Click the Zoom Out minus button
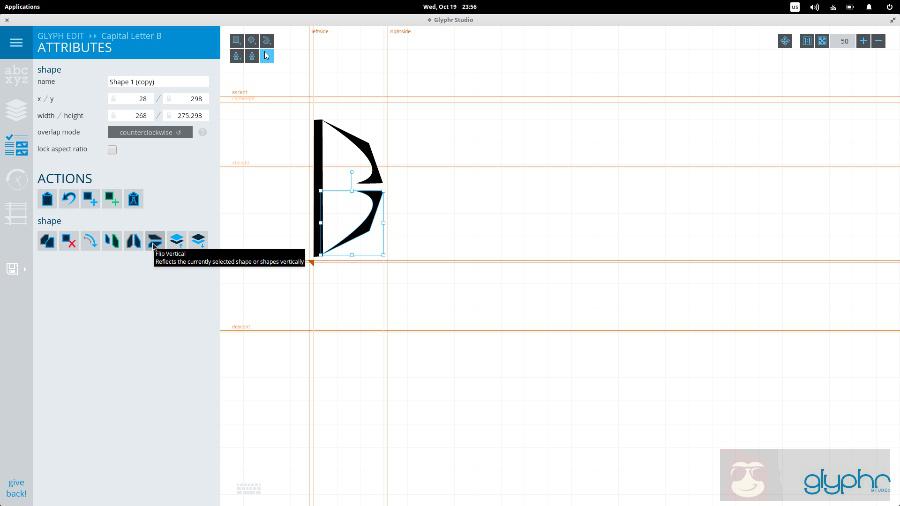 (x=878, y=41)
